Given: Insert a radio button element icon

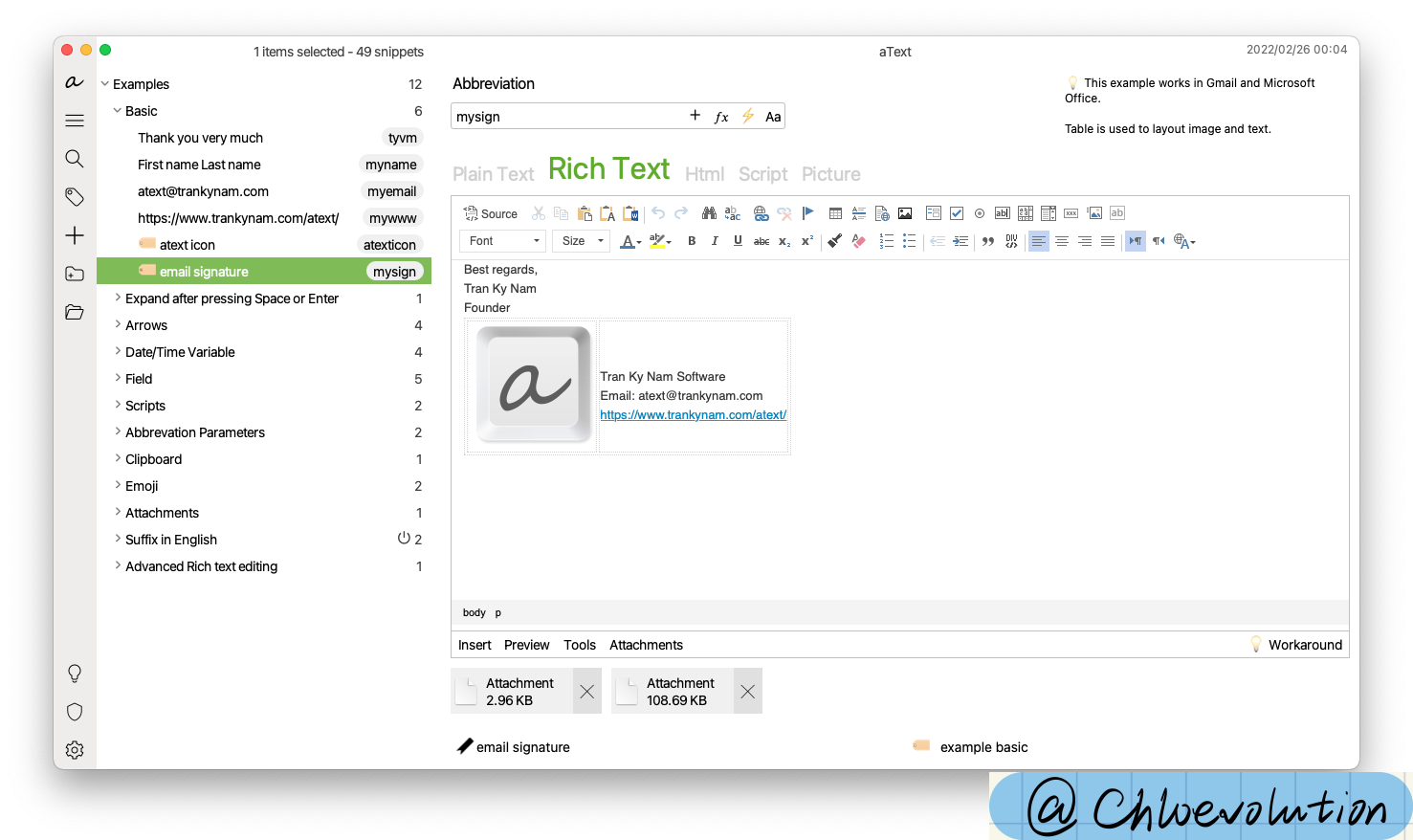Looking at the screenshot, I should click(980, 213).
